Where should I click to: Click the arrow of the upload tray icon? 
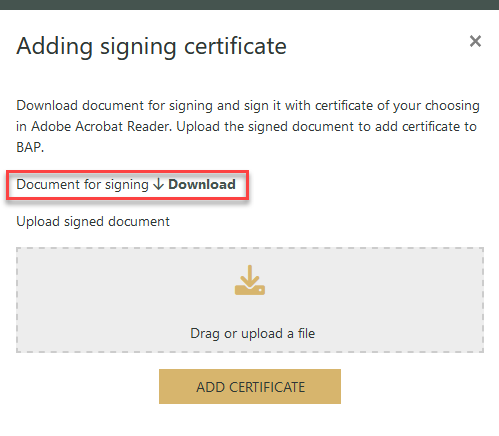tap(250, 275)
